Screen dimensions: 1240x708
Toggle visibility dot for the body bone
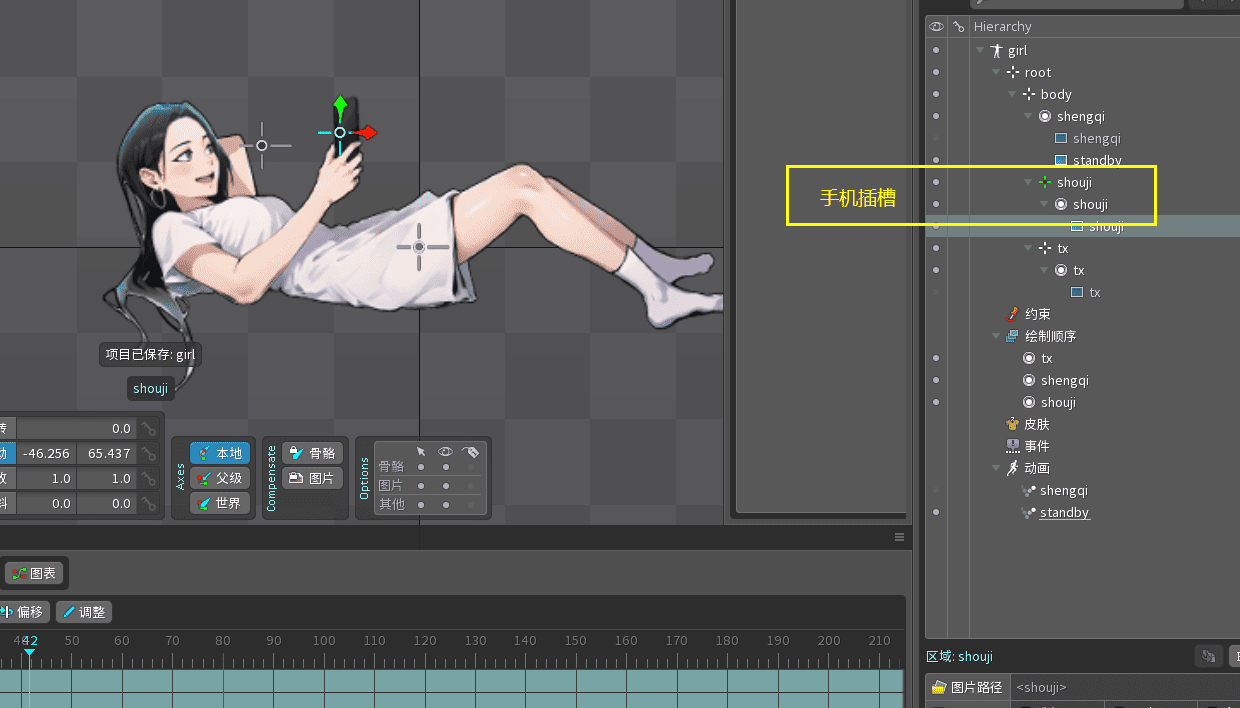tap(936, 94)
